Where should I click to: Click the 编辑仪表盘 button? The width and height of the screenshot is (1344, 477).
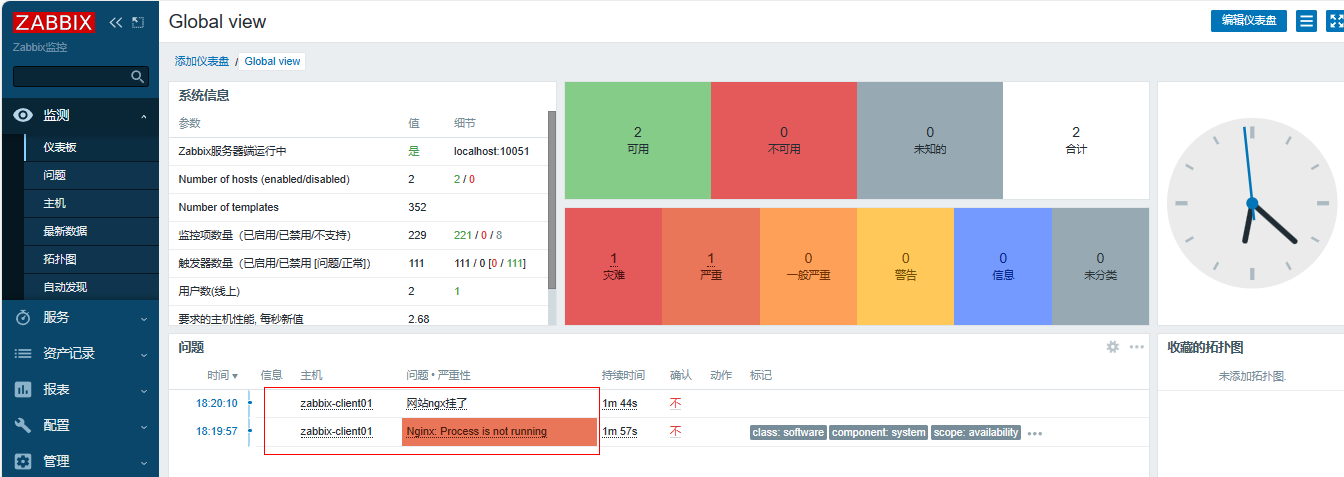click(1249, 21)
